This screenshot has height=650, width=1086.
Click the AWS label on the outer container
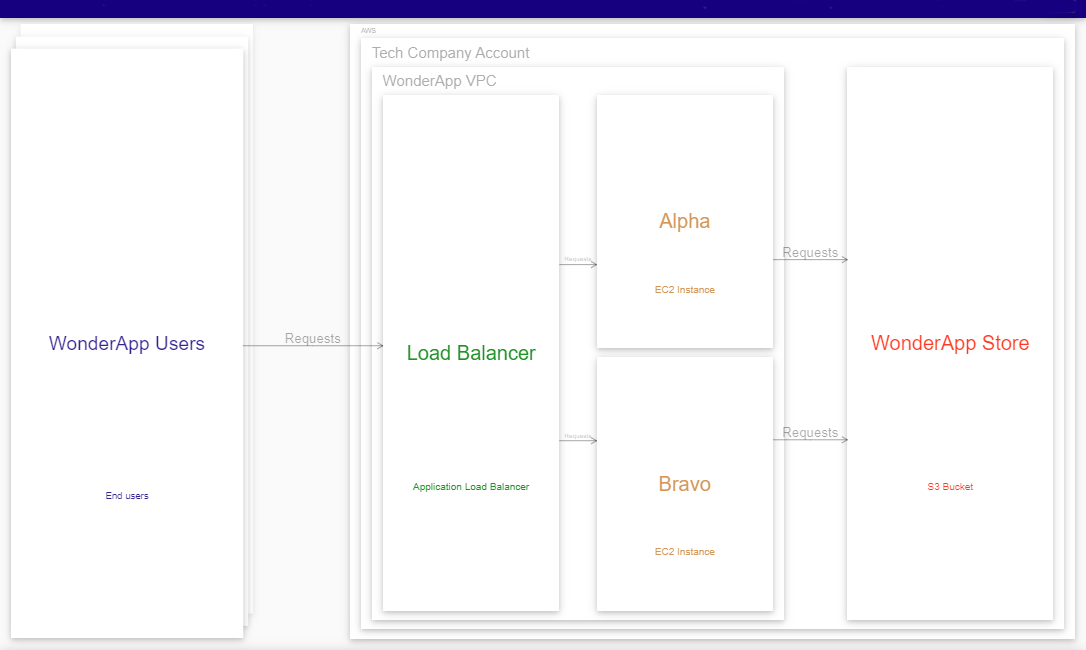click(x=369, y=30)
